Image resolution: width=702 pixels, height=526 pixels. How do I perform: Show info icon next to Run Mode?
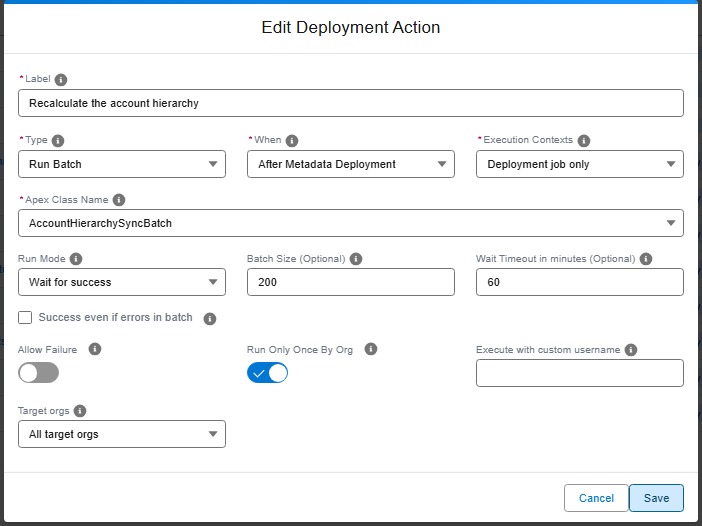point(76,259)
